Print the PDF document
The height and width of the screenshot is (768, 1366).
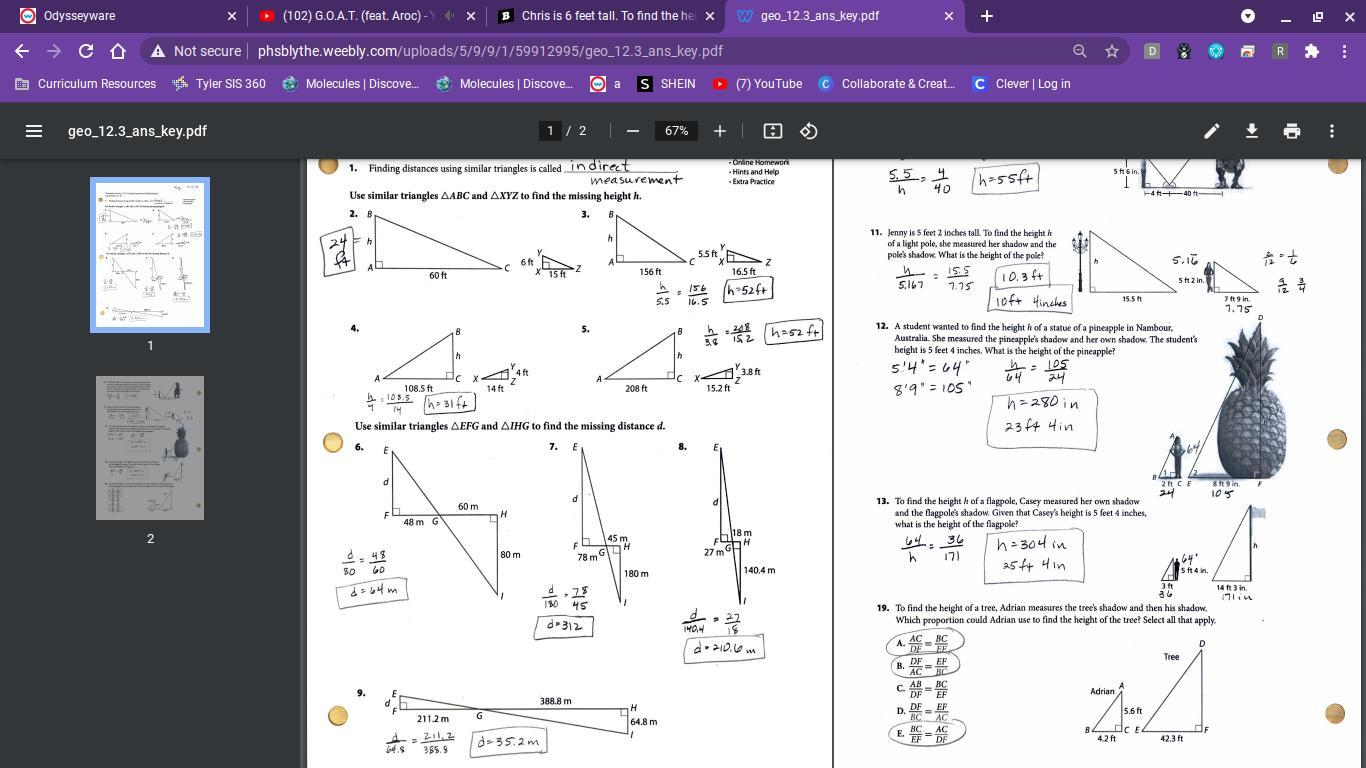[1292, 131]
